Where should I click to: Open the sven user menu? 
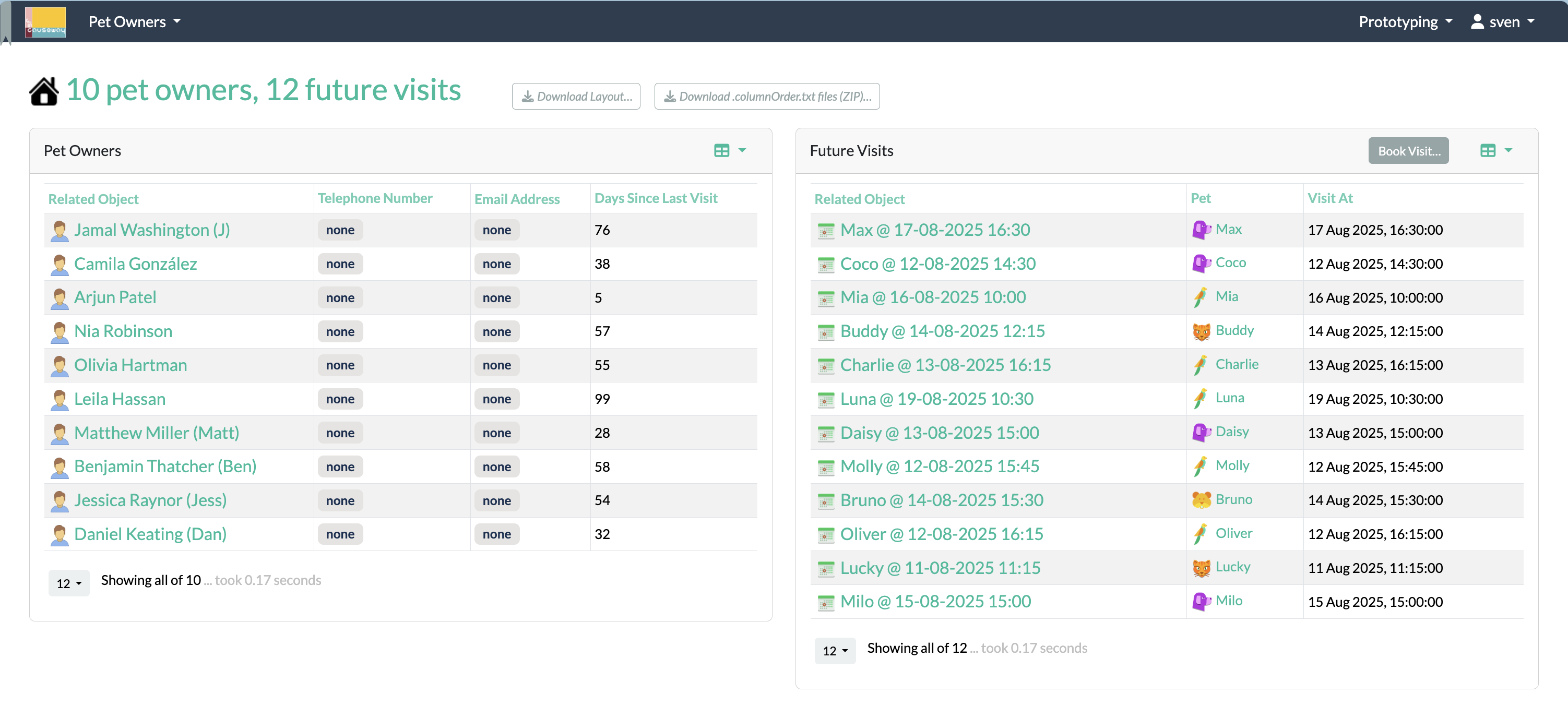[1502, 22]
